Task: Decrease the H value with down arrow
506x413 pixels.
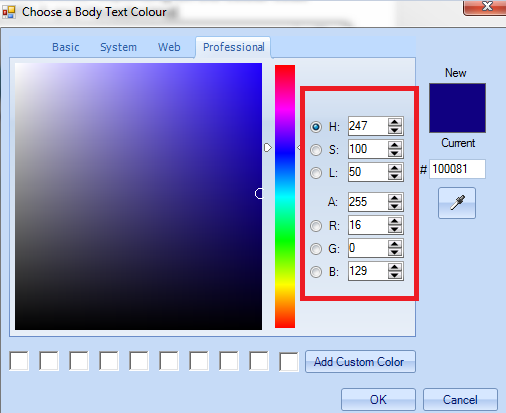Action: coord(395,130)
